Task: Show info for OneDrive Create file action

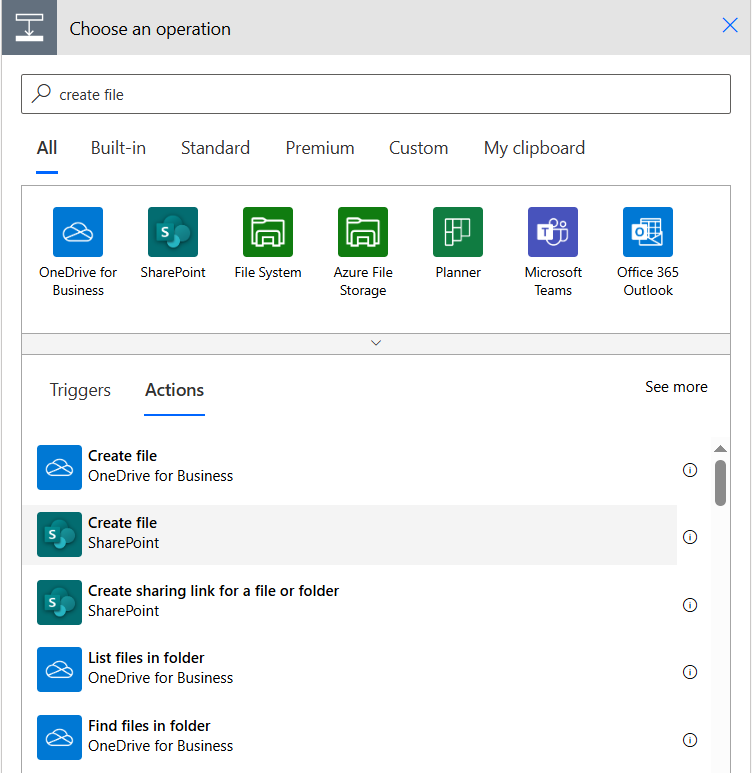Action: coord(690,470)
